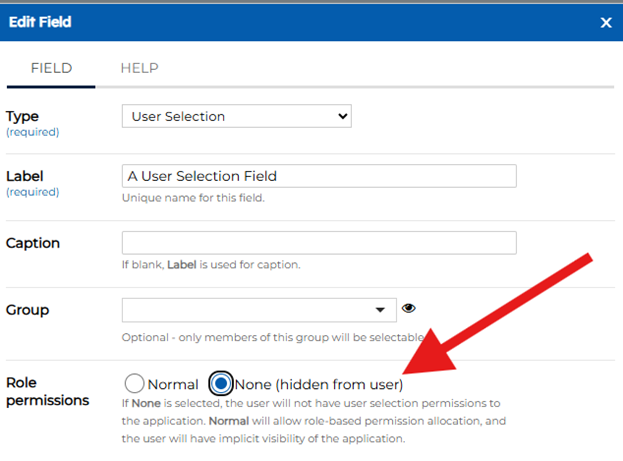Click the bold Label field name
This screenshot has height=461, width=623.
pos(25,177)
